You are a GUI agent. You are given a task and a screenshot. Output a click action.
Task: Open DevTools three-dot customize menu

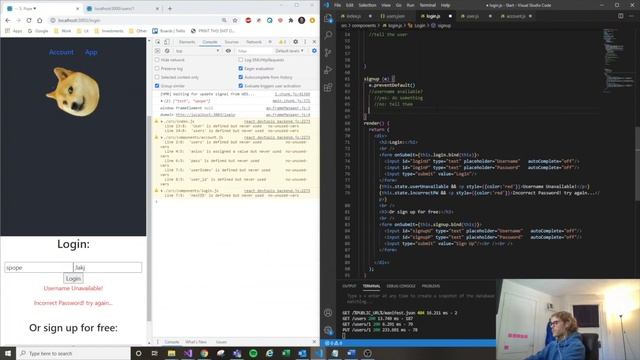point(305,42)
